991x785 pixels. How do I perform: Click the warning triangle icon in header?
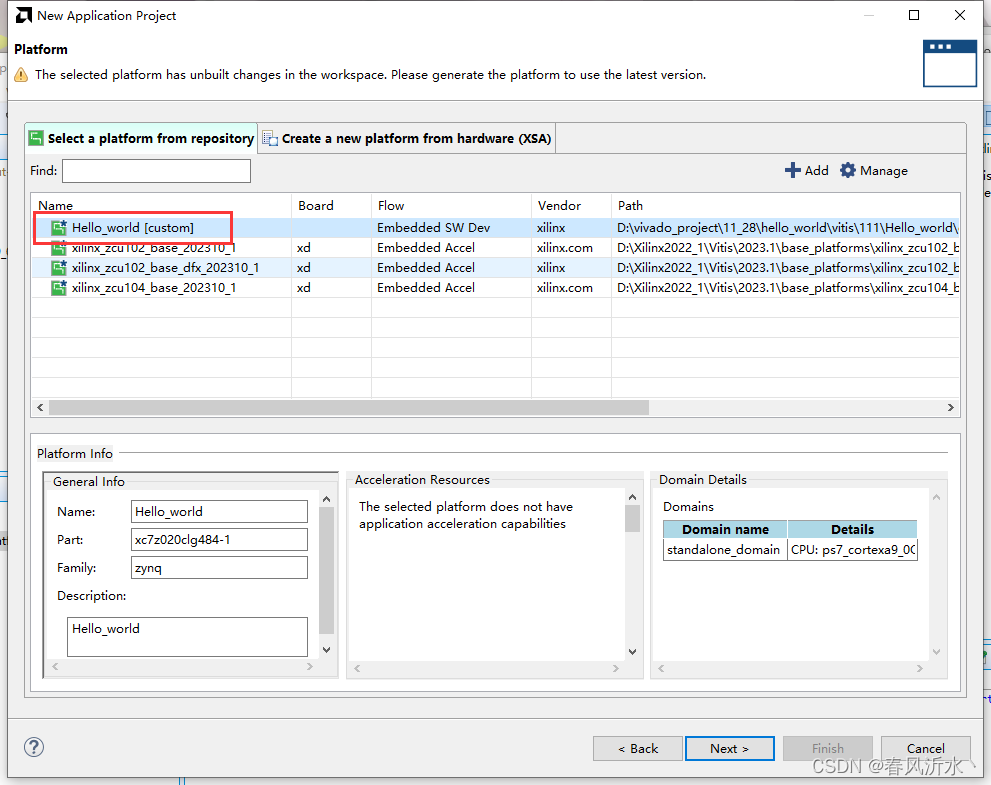(21, 75)
